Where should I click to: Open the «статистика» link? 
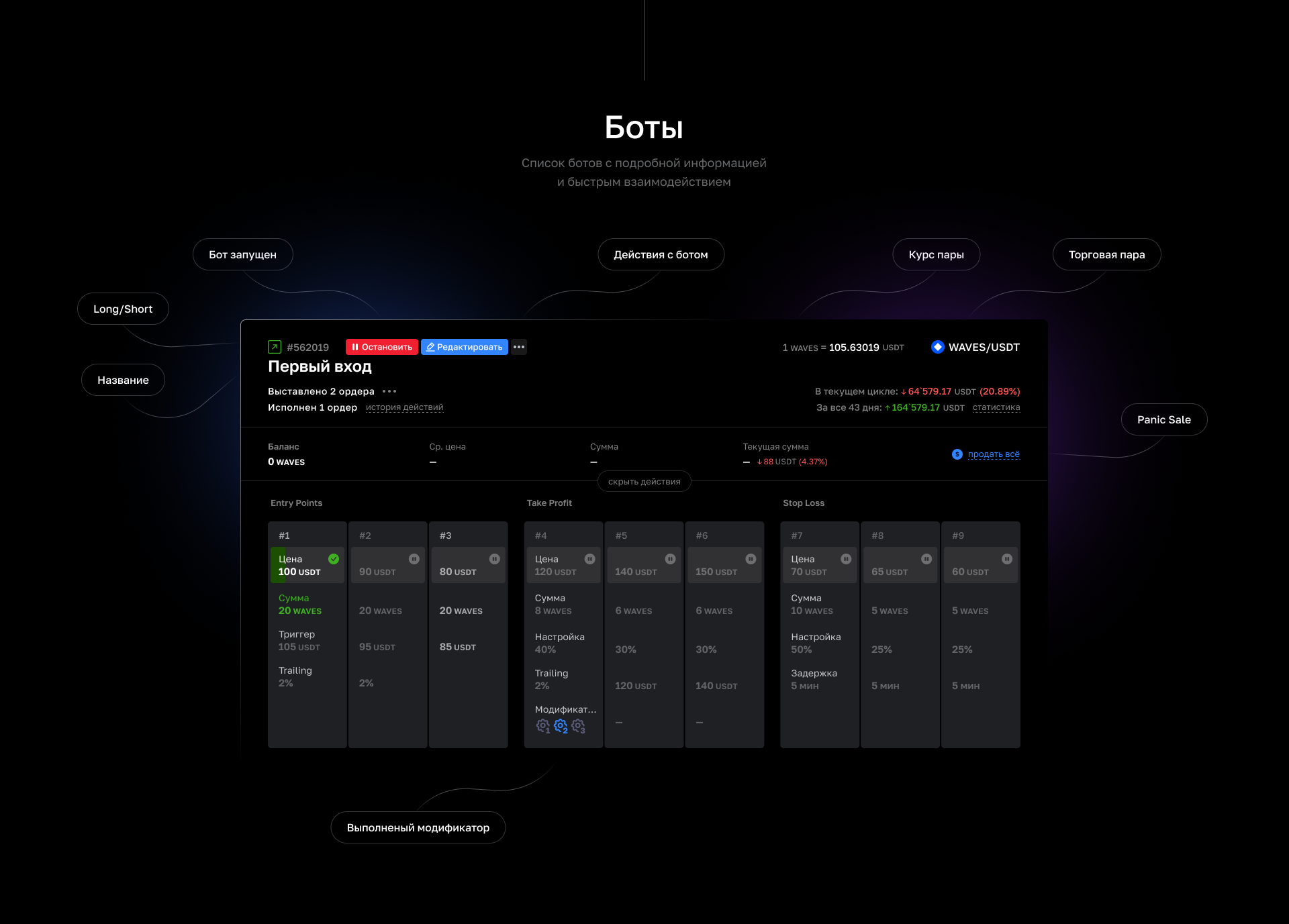[996, 407]
